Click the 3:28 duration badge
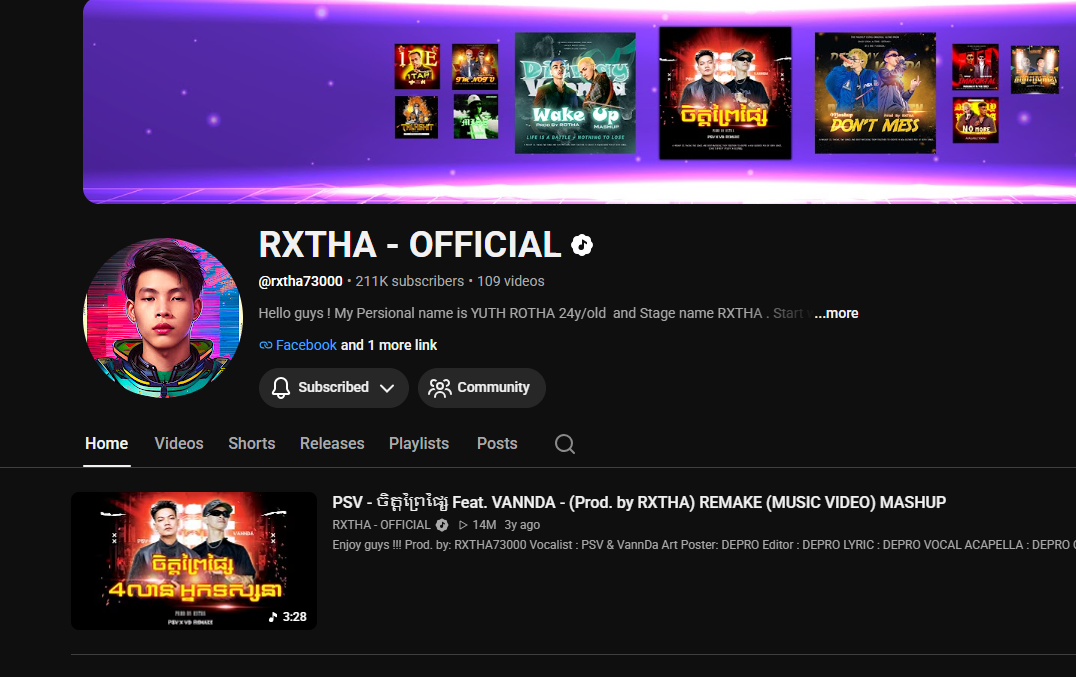The height and width of the screenshot is (677, 1076). [288, 617]
